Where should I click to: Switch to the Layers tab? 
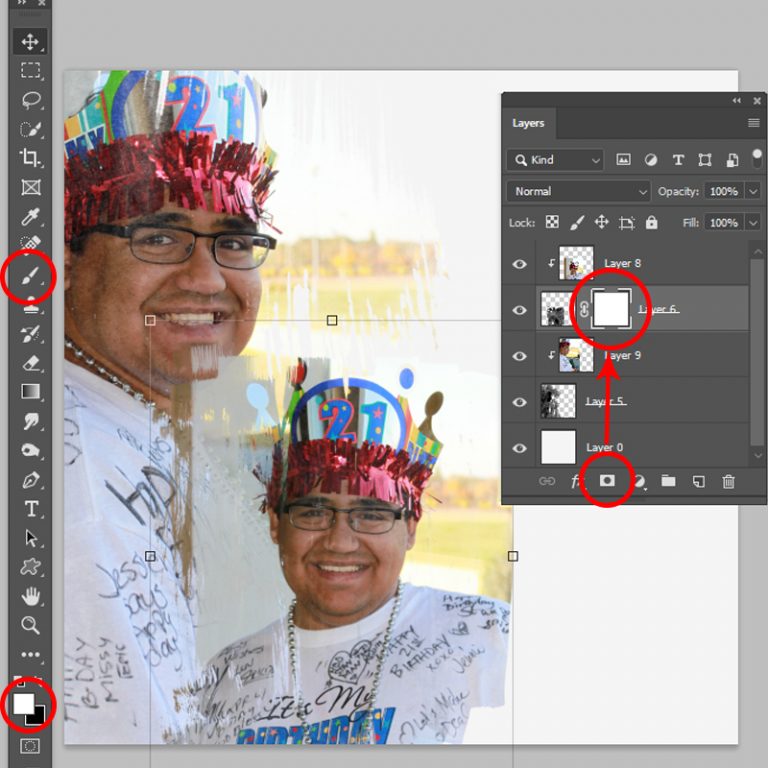[528, 124]
